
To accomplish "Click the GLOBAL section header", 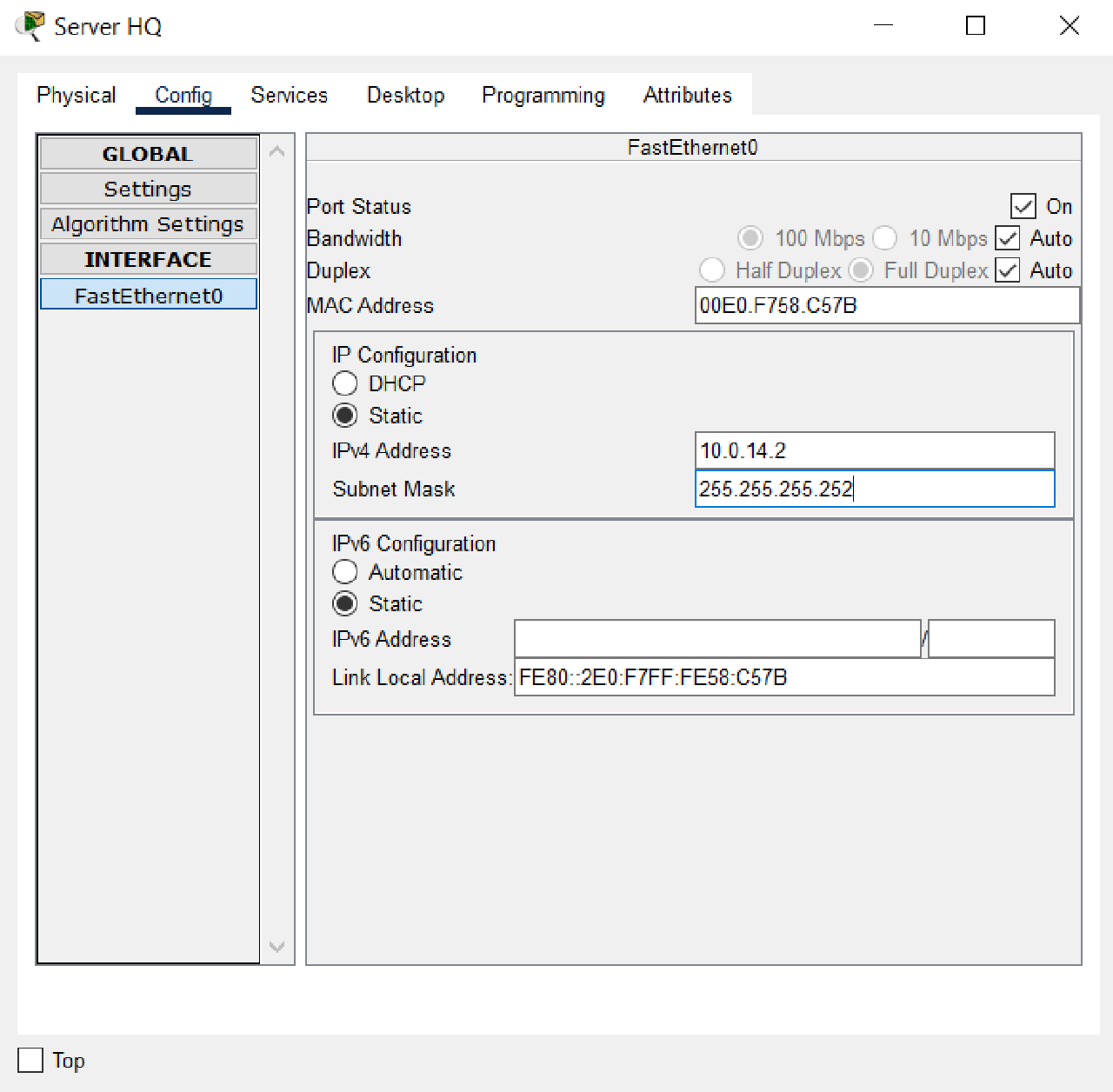I will point(148,153).
